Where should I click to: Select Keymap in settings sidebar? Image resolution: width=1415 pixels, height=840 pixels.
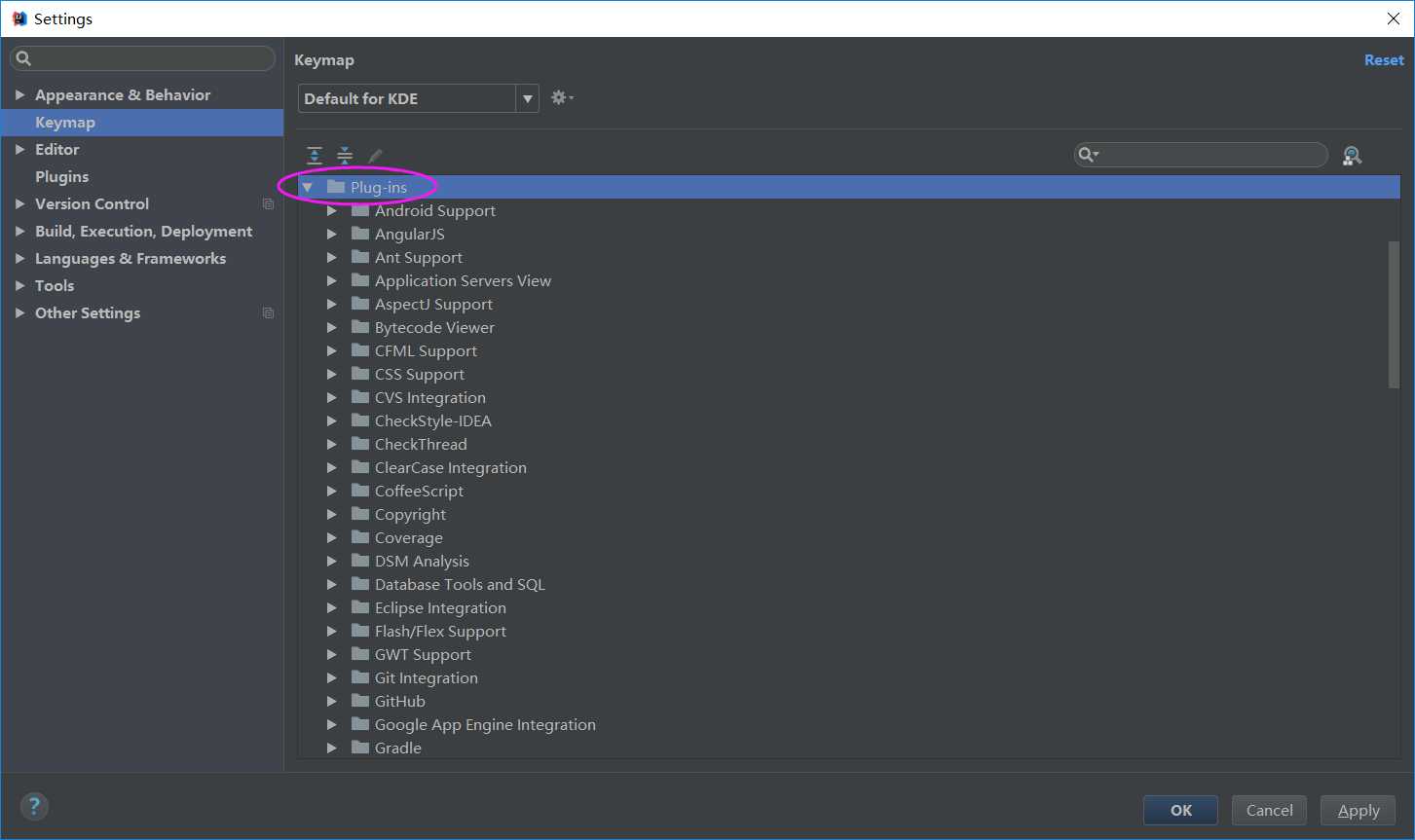pos(142,123)
